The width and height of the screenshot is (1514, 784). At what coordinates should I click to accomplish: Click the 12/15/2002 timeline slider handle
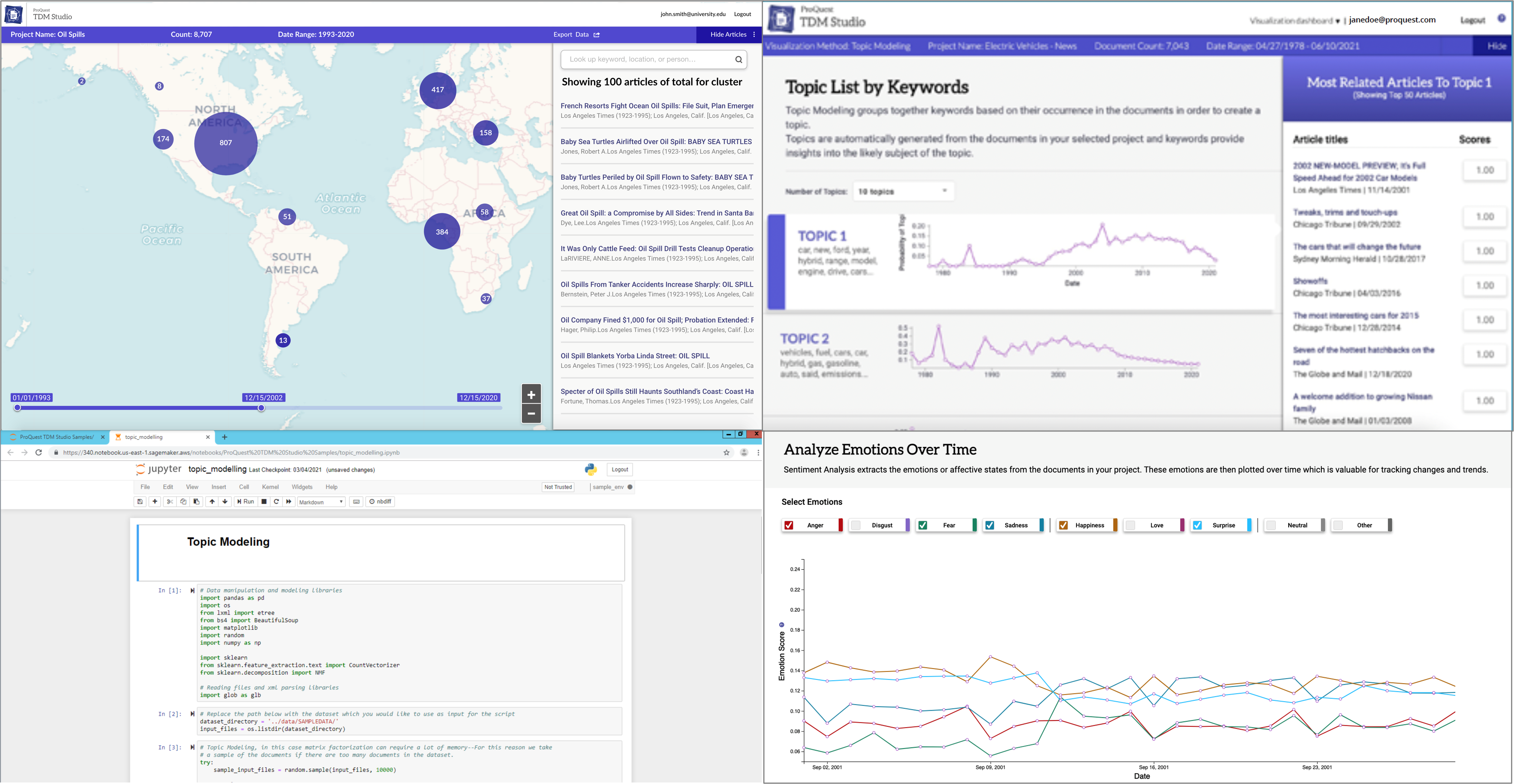point(261,408)
